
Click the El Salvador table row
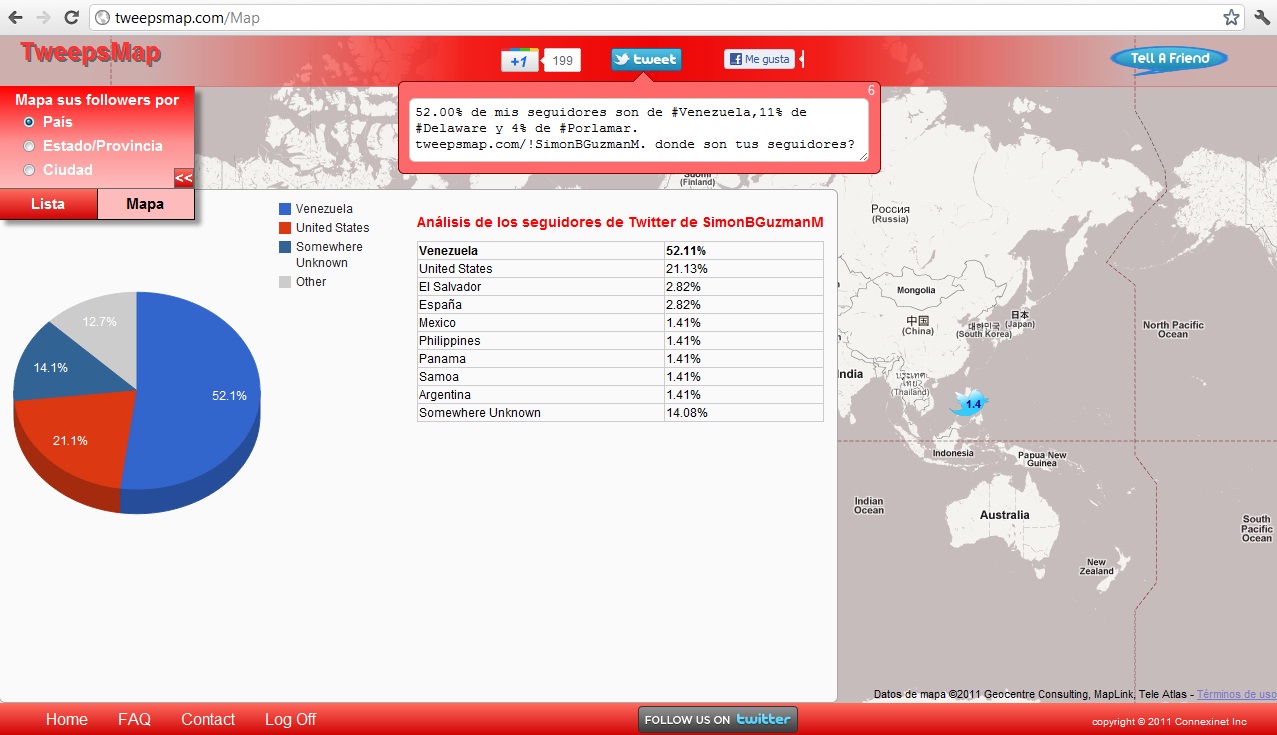pos(620,287)
